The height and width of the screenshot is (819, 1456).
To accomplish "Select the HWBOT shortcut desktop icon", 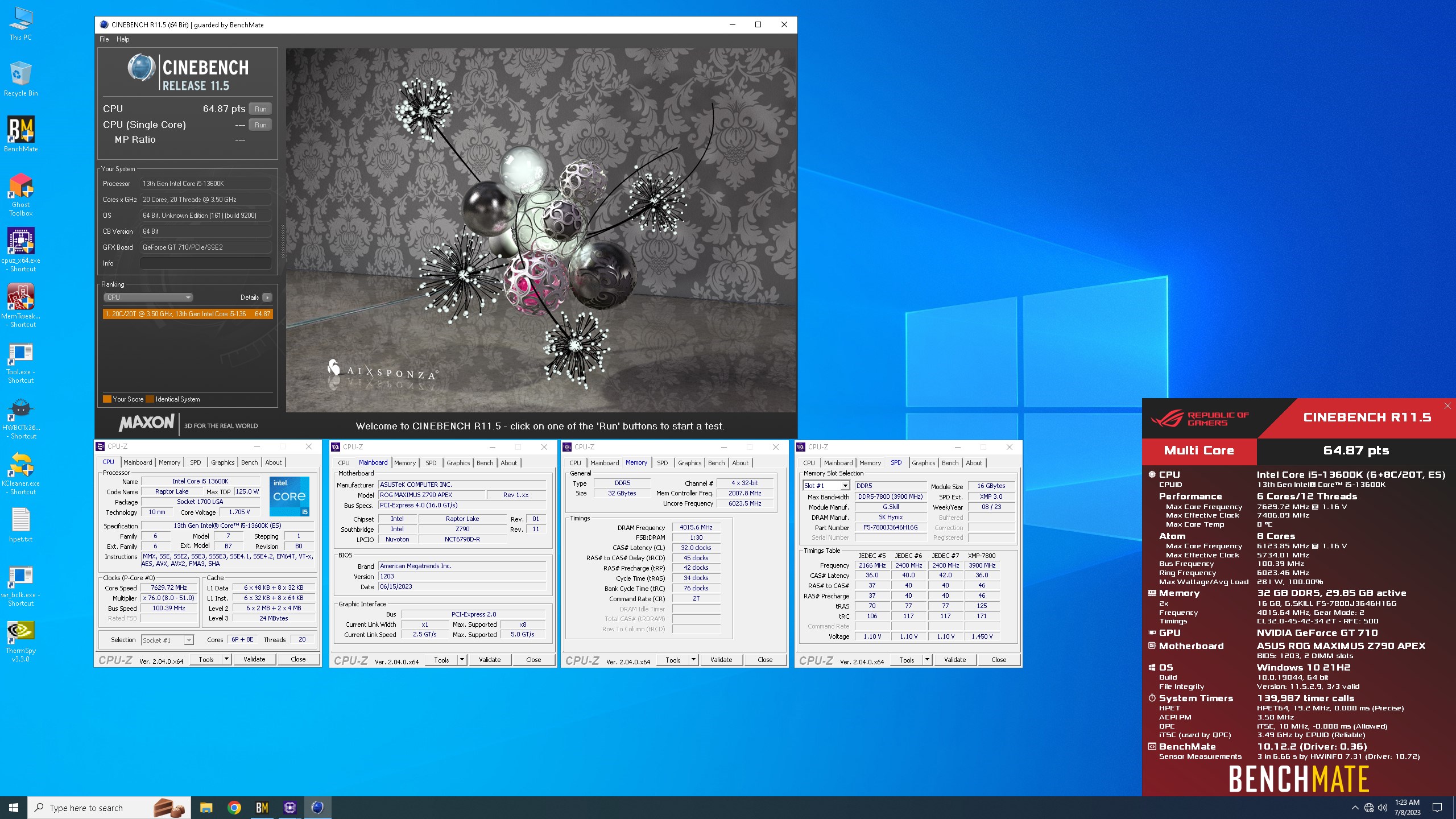I will [x=20, y=417].
